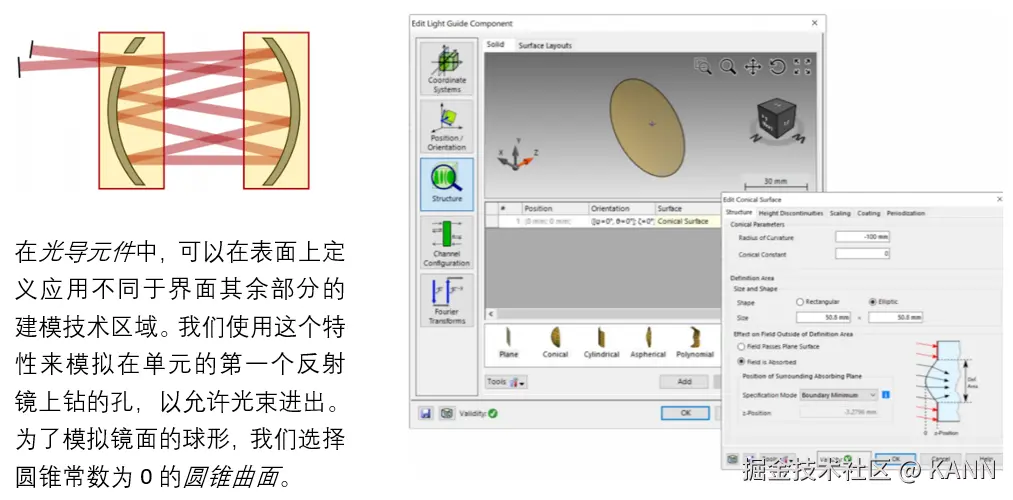Click bottom-left icon in Edit Conical Surface dialog
Viewport: 1013px width, 500px height.
(x=733, y=459)
